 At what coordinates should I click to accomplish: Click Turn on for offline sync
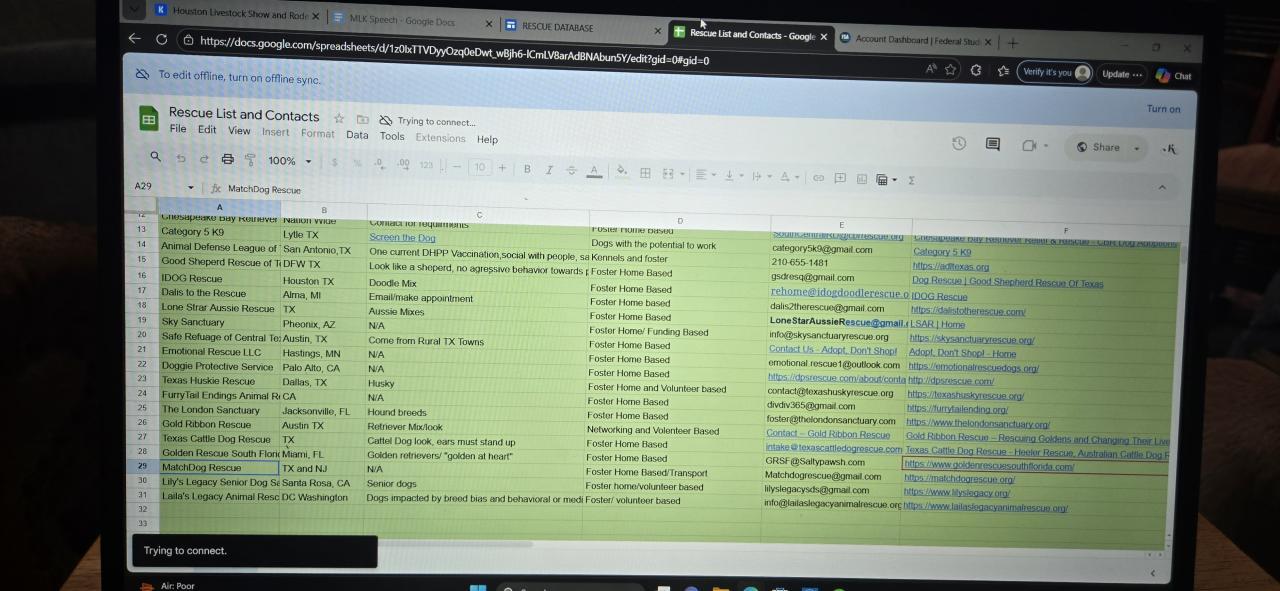tap(1163, 109)
